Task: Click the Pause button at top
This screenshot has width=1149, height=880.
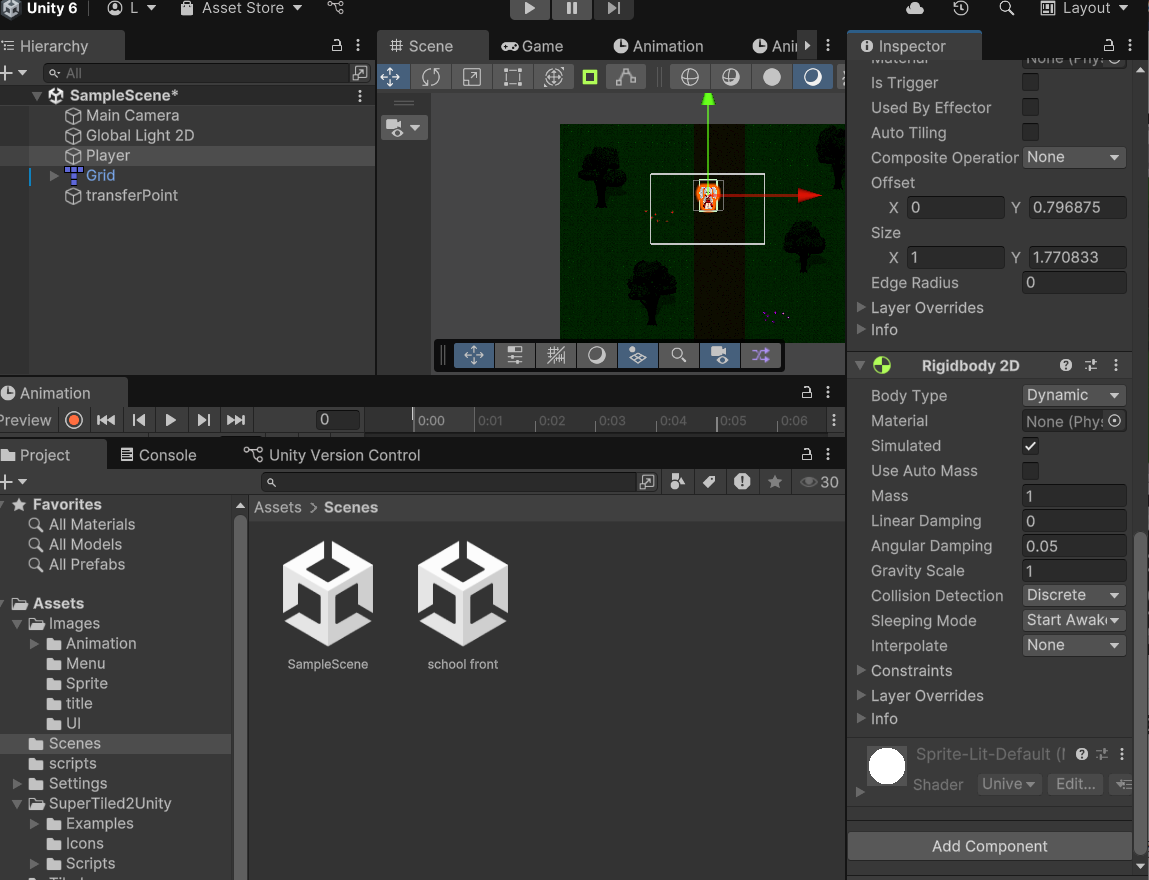Action: point(572,8)
